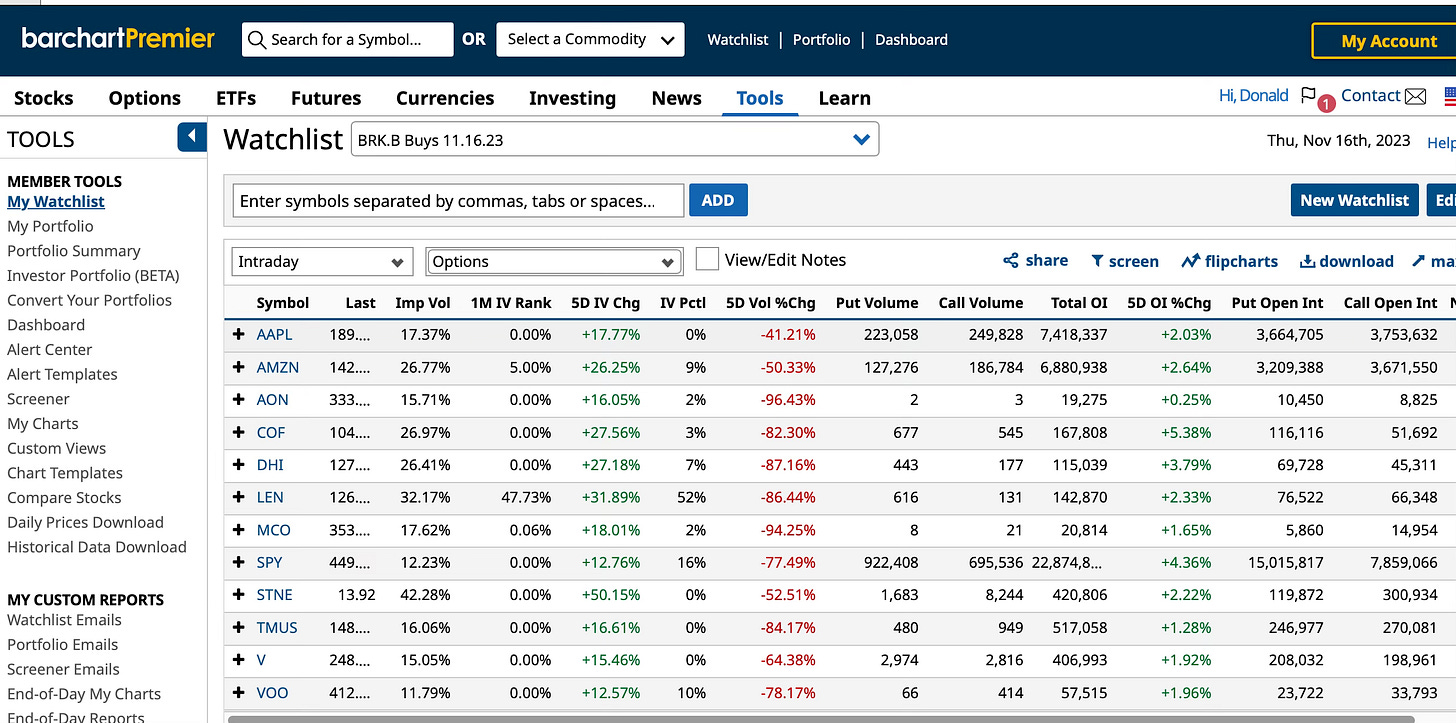Open the Alert Center sidebar link
Screen dimensions: 1456x723
pyautogui.click(x=49, y=350)
